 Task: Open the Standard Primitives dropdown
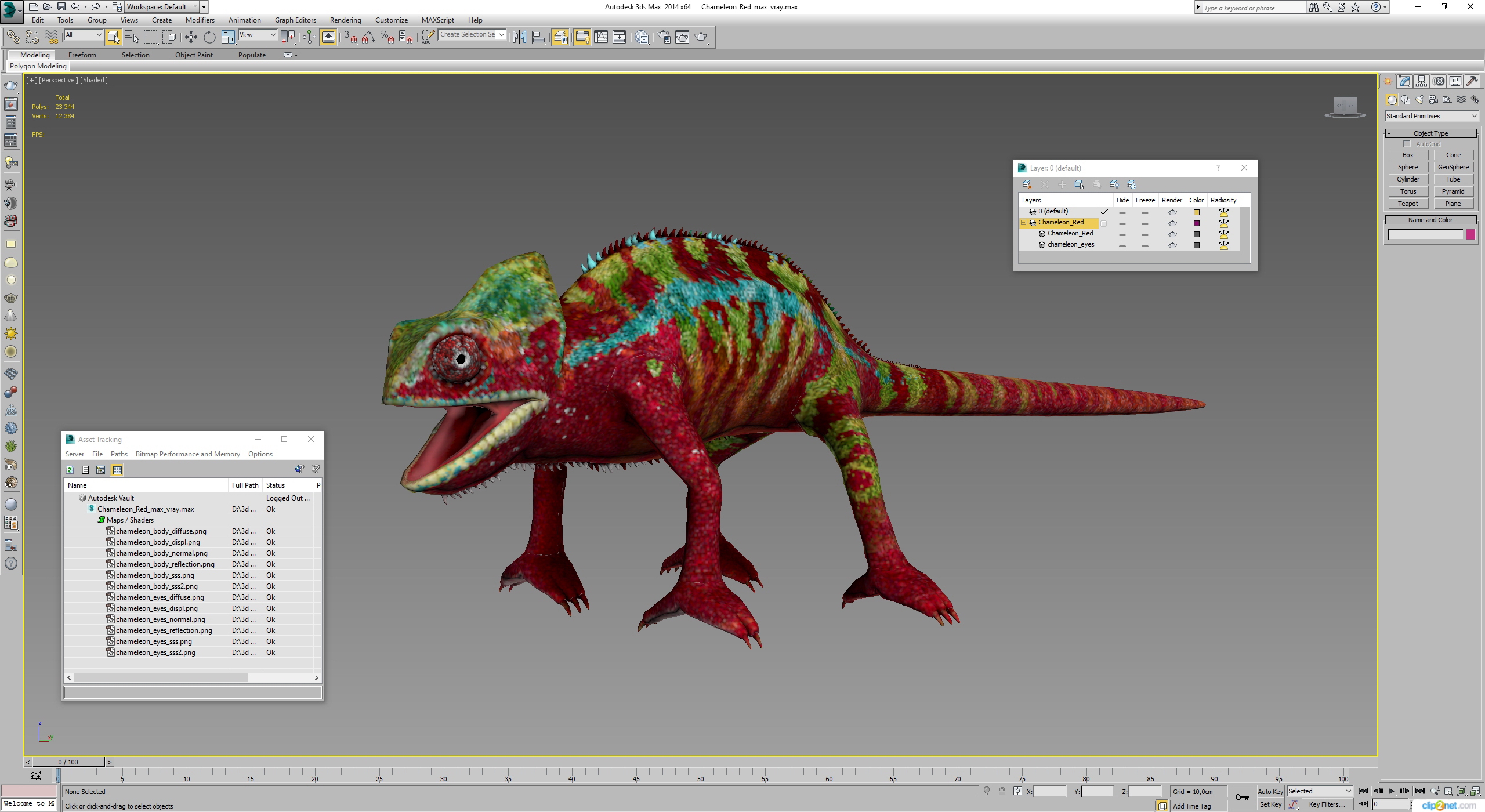pos(1430,116)
